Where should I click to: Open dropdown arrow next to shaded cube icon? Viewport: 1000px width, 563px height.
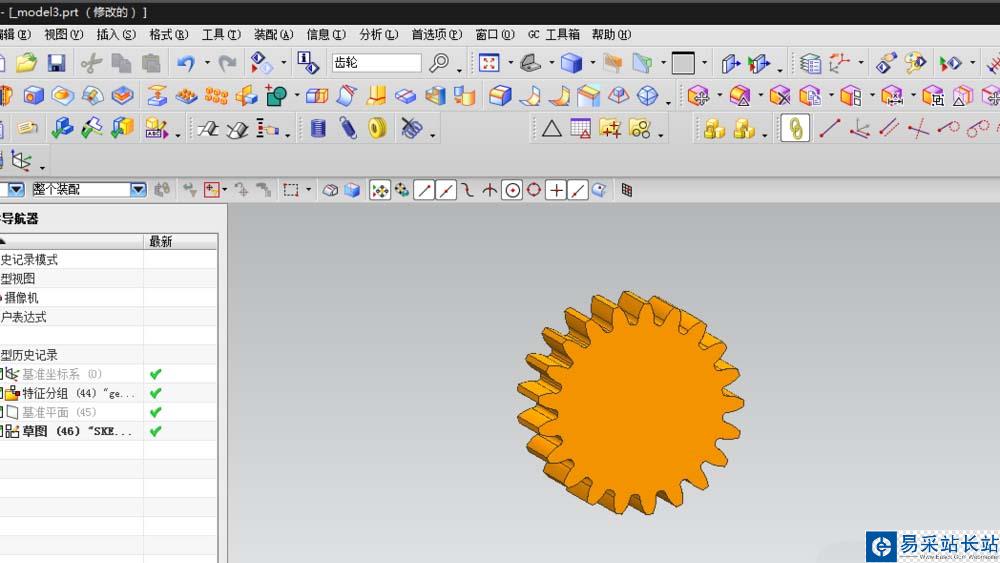(x=592, y=63)
